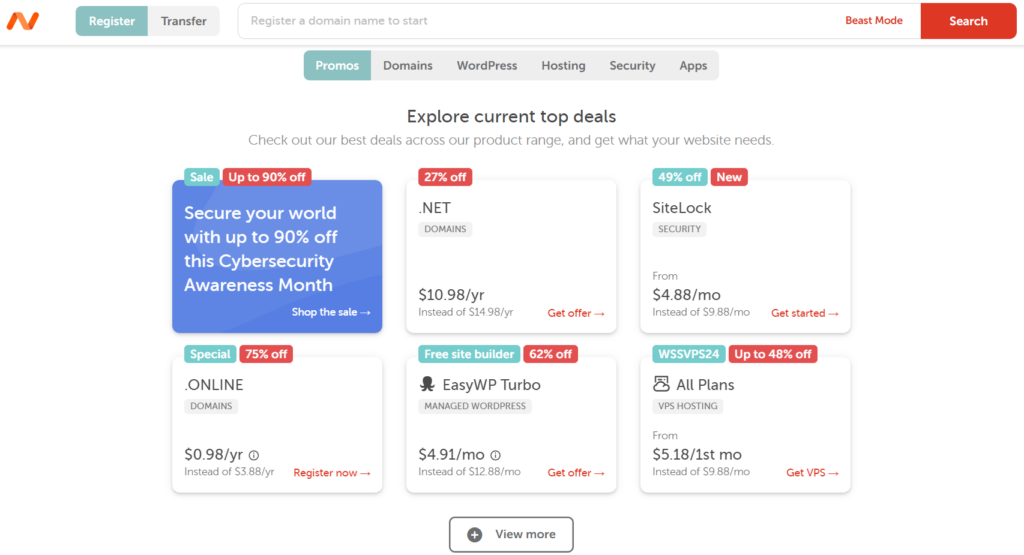Screen dimensions: 1024x555
Task: Open the Promos tab
Action: point(337,65)
